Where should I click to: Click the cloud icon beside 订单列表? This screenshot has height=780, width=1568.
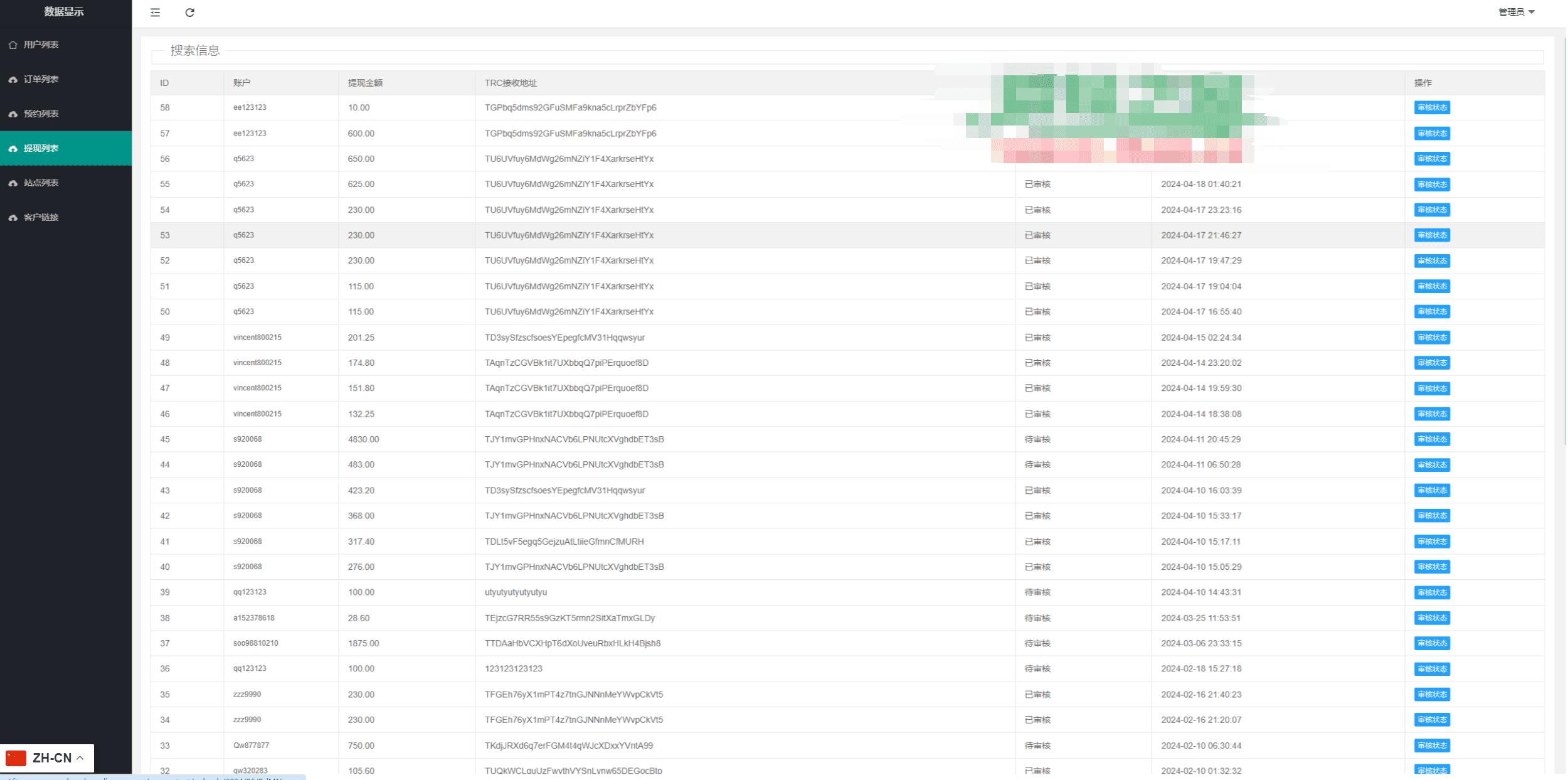point(13,80)
